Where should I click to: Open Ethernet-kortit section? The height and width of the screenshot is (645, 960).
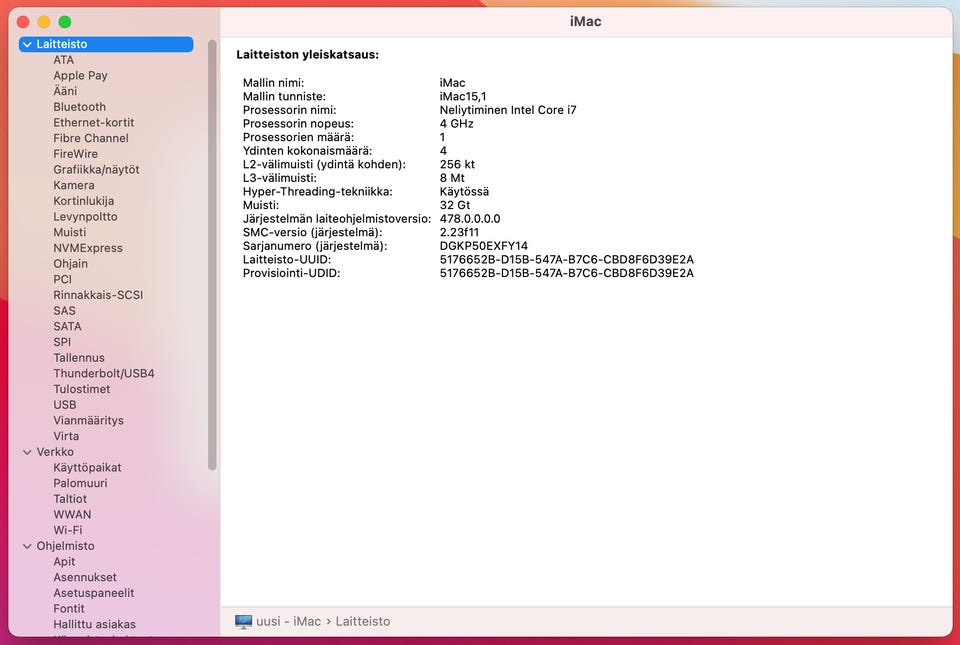coord(94,122)
